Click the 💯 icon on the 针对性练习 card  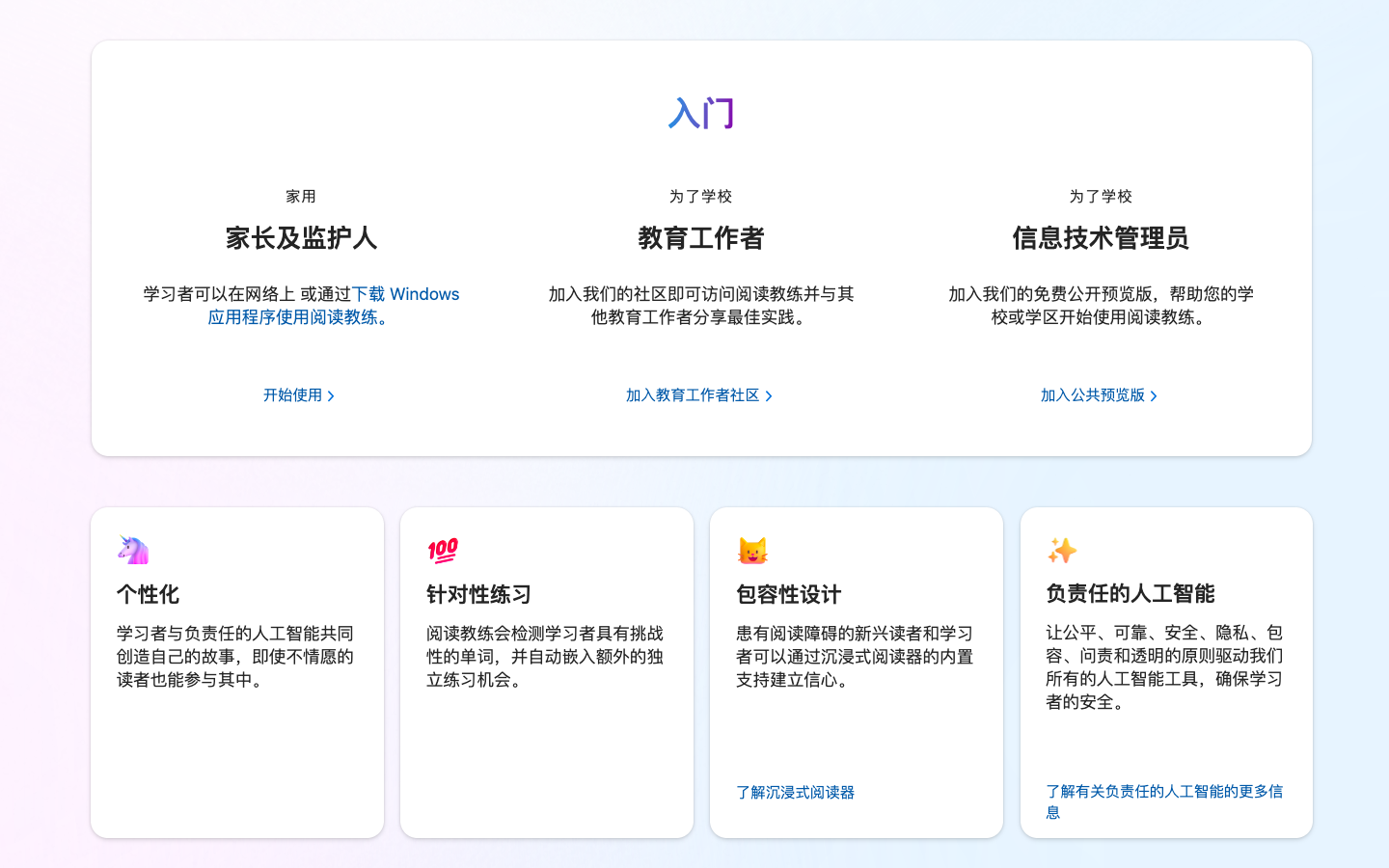442,549
